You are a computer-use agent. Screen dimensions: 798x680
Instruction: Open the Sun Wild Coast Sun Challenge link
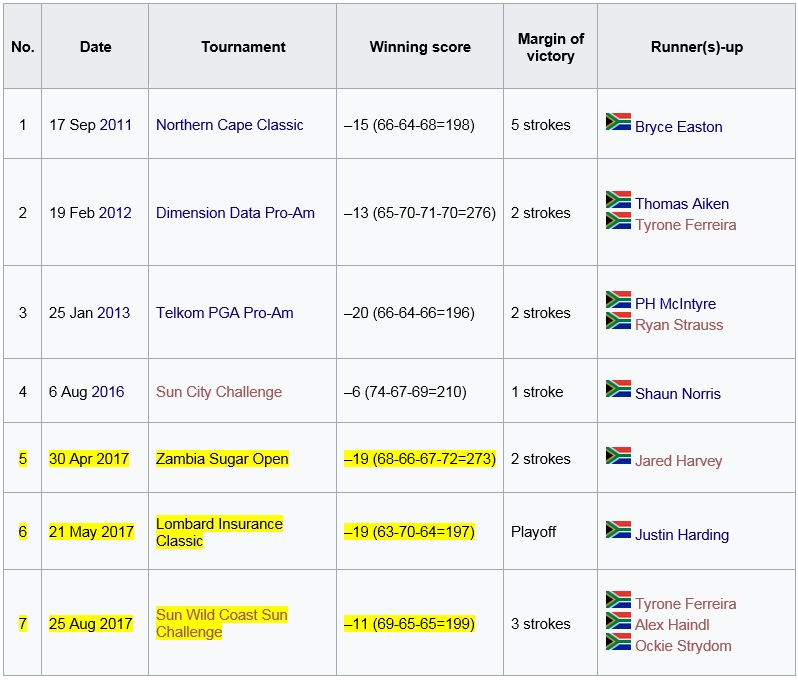pos(221,623)
